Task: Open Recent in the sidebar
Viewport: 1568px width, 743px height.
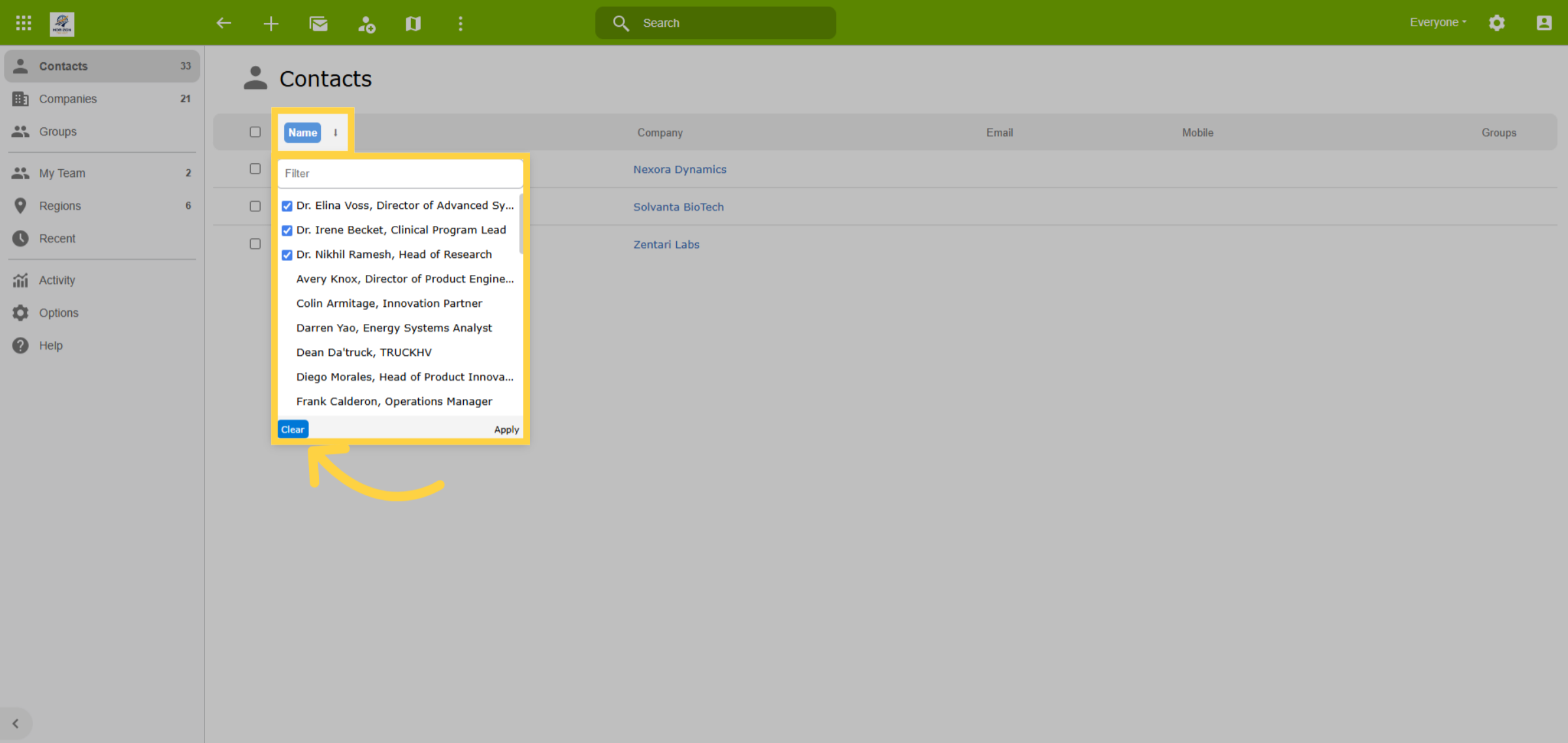Action: click(102, 238)
